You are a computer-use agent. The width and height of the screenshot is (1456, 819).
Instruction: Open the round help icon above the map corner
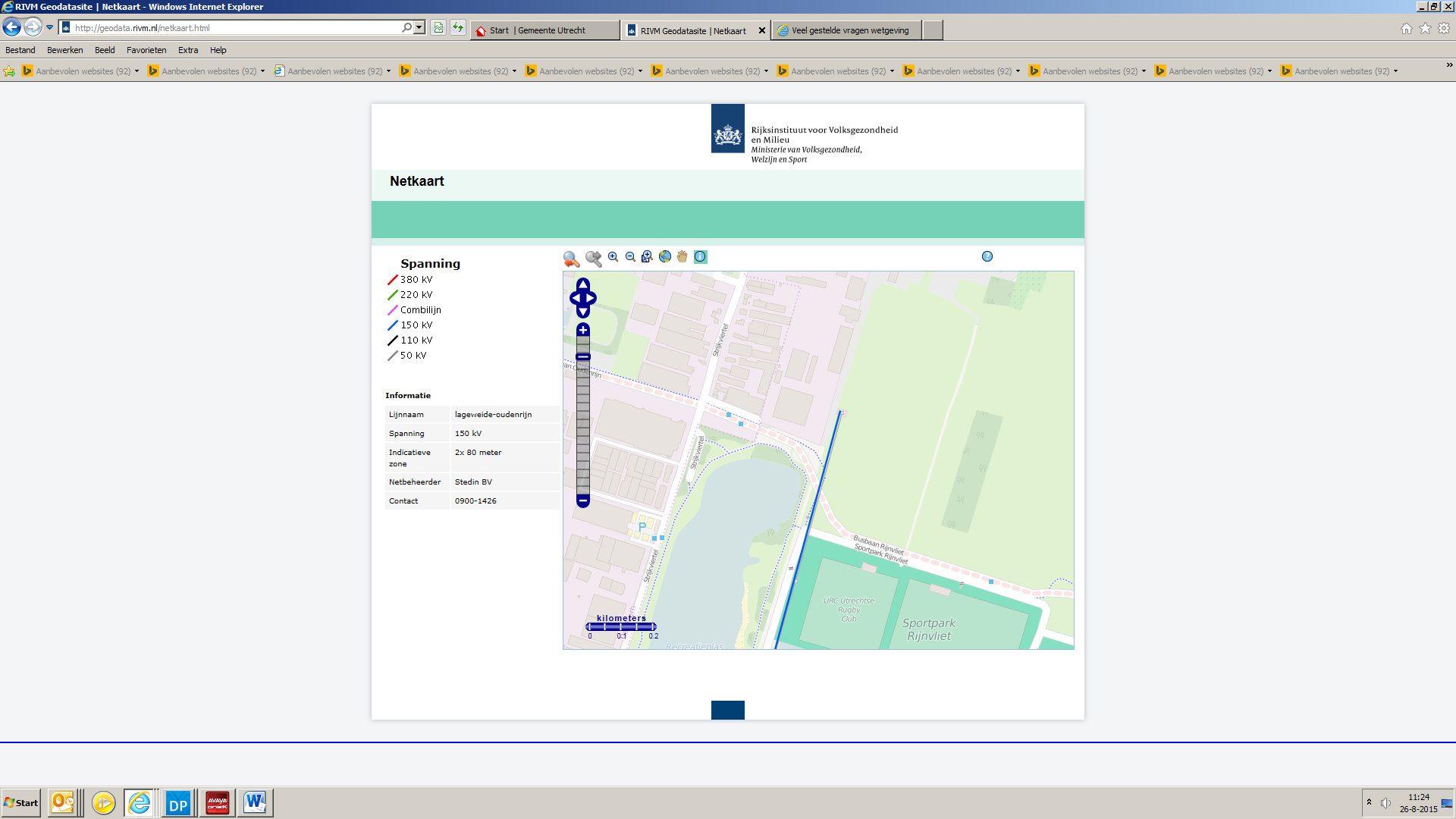tap(987, 256)
